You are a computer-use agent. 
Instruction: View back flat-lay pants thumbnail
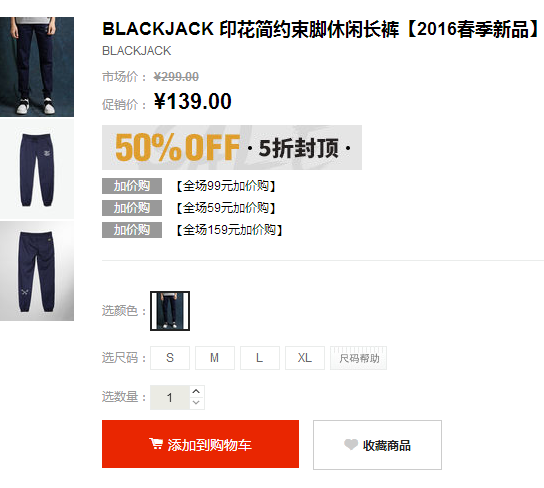[x=37, y=271]
